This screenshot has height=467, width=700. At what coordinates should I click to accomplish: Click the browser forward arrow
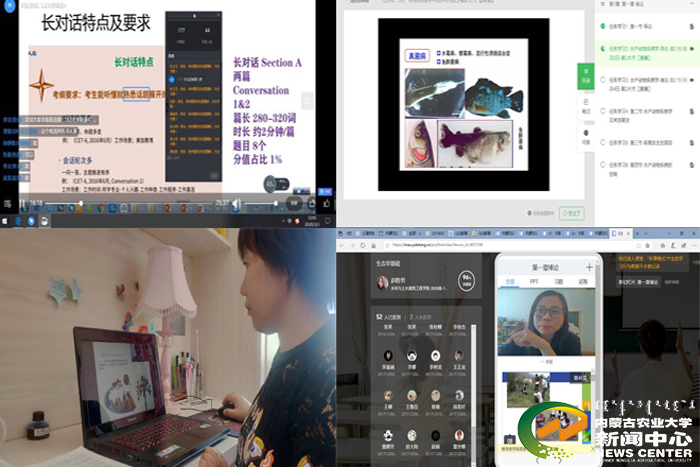click(352, 245)
